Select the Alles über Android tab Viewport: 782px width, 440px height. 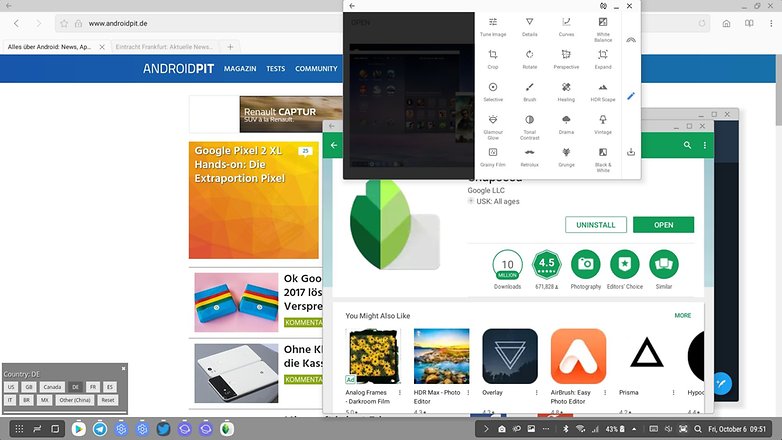[x=50, y=47]
